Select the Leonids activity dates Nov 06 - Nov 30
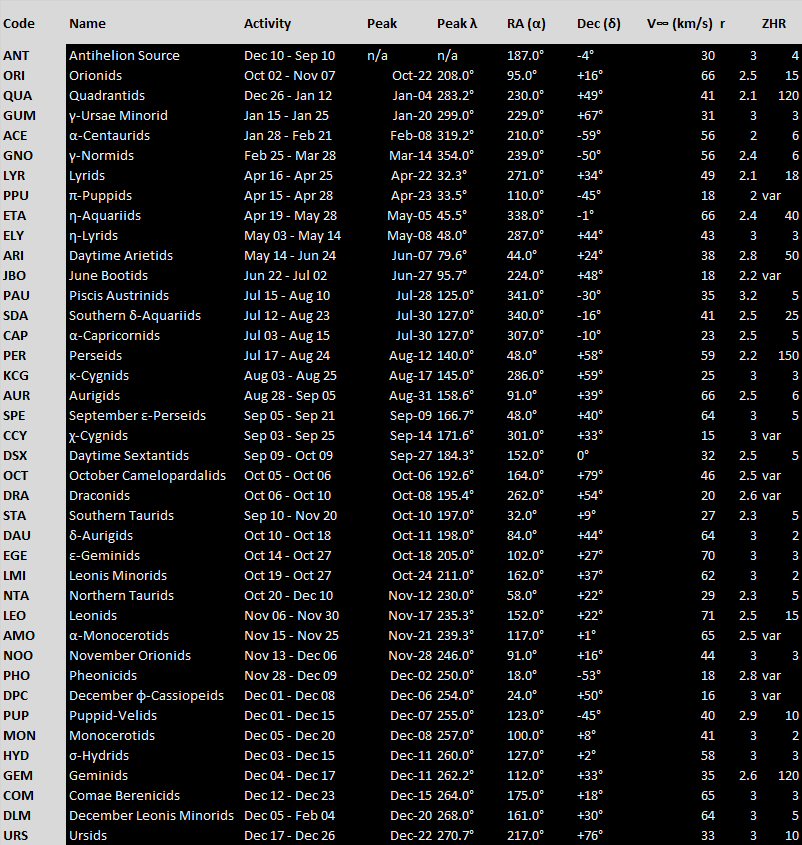Viewport: 802px width, 845px height. pos(291,615)
